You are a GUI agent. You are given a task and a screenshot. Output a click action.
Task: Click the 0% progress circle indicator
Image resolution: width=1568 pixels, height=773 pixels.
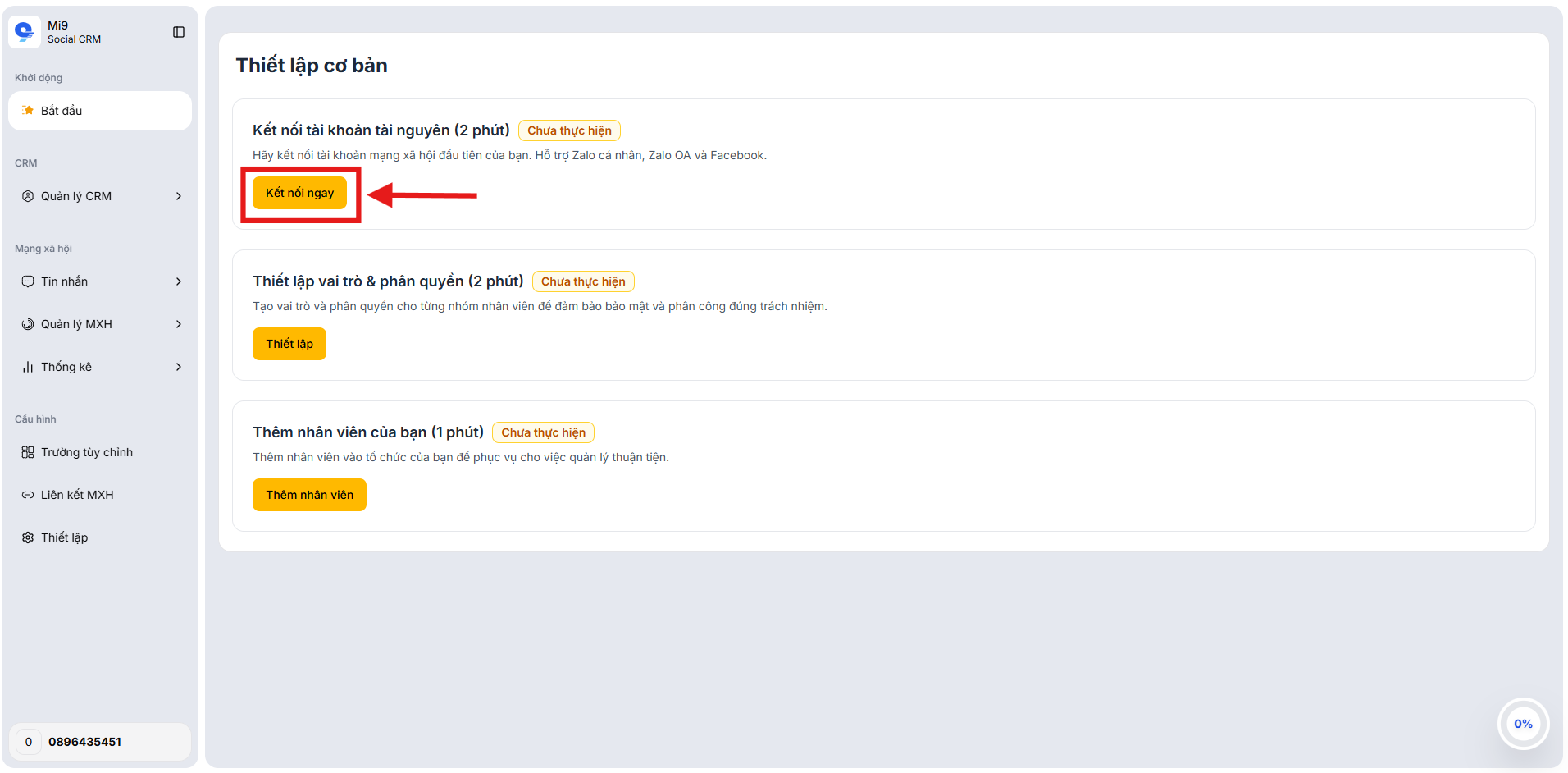[x=1523, y=724]
